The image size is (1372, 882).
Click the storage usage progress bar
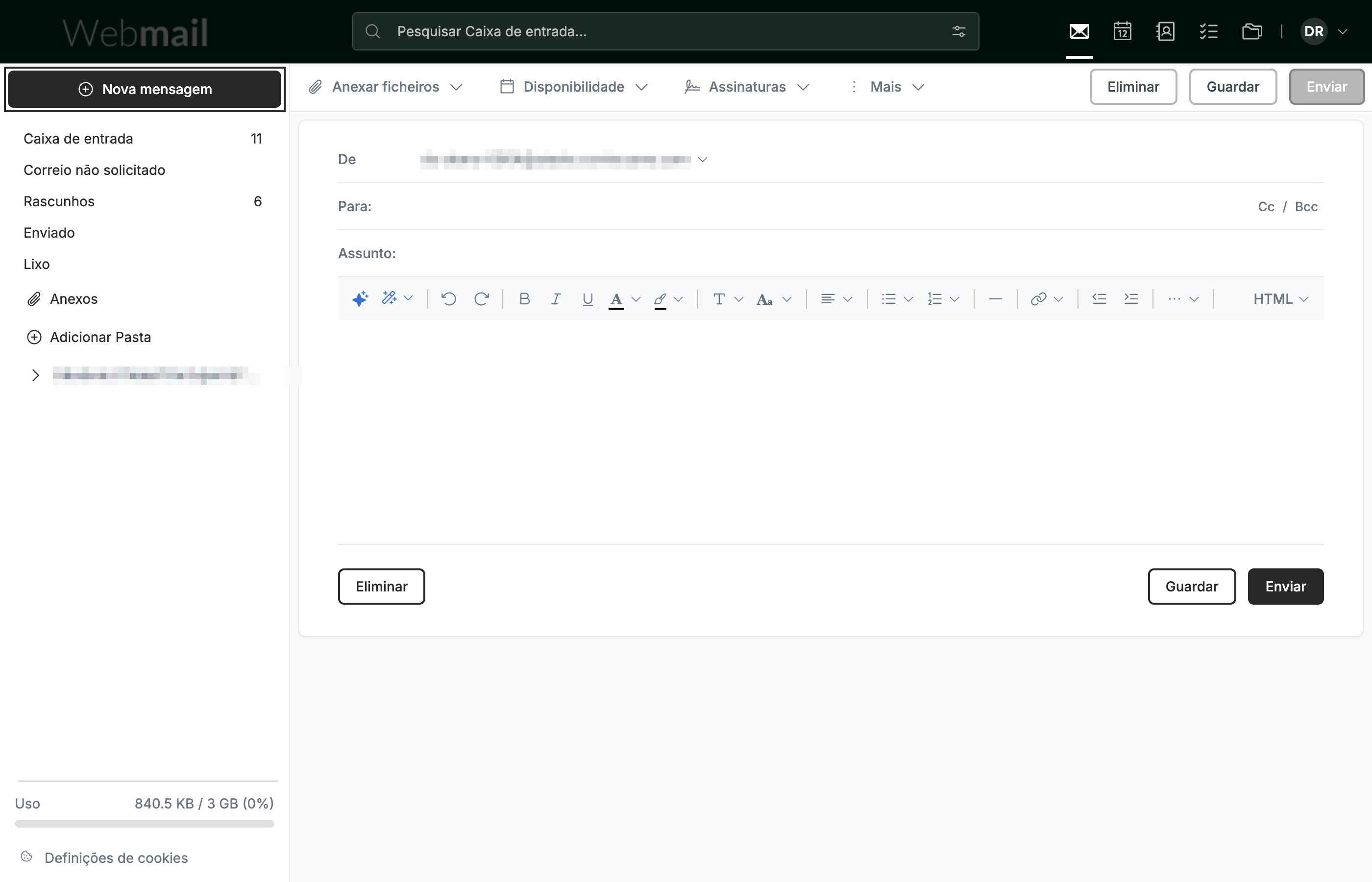pyautogui.click(x=144, y=824)
